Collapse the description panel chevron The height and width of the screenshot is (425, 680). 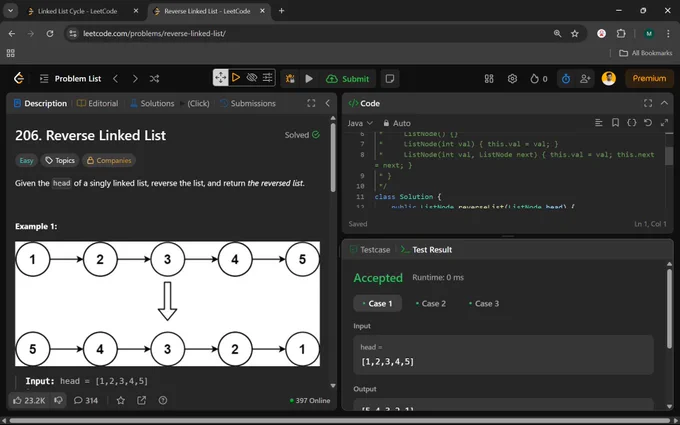point(327,103)
